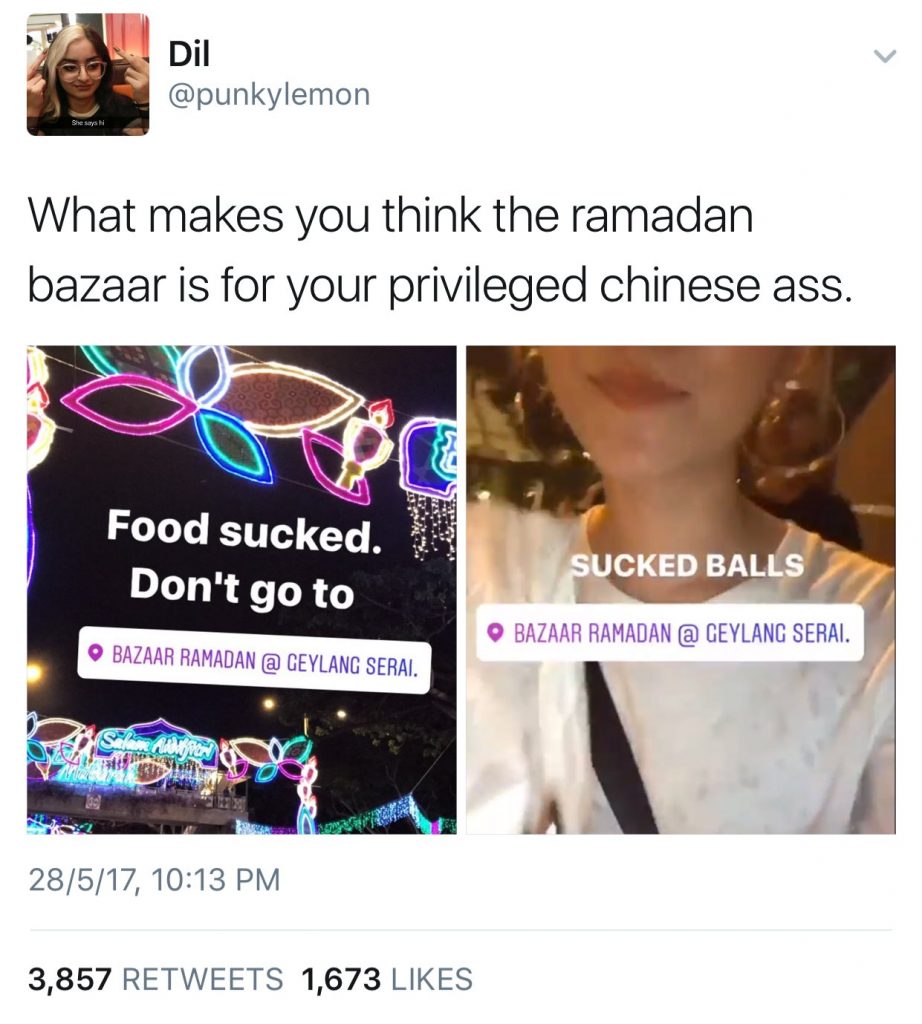Click the tweet body text
The width and height of the screenshot is (922, 1024).
click(441, 250)
